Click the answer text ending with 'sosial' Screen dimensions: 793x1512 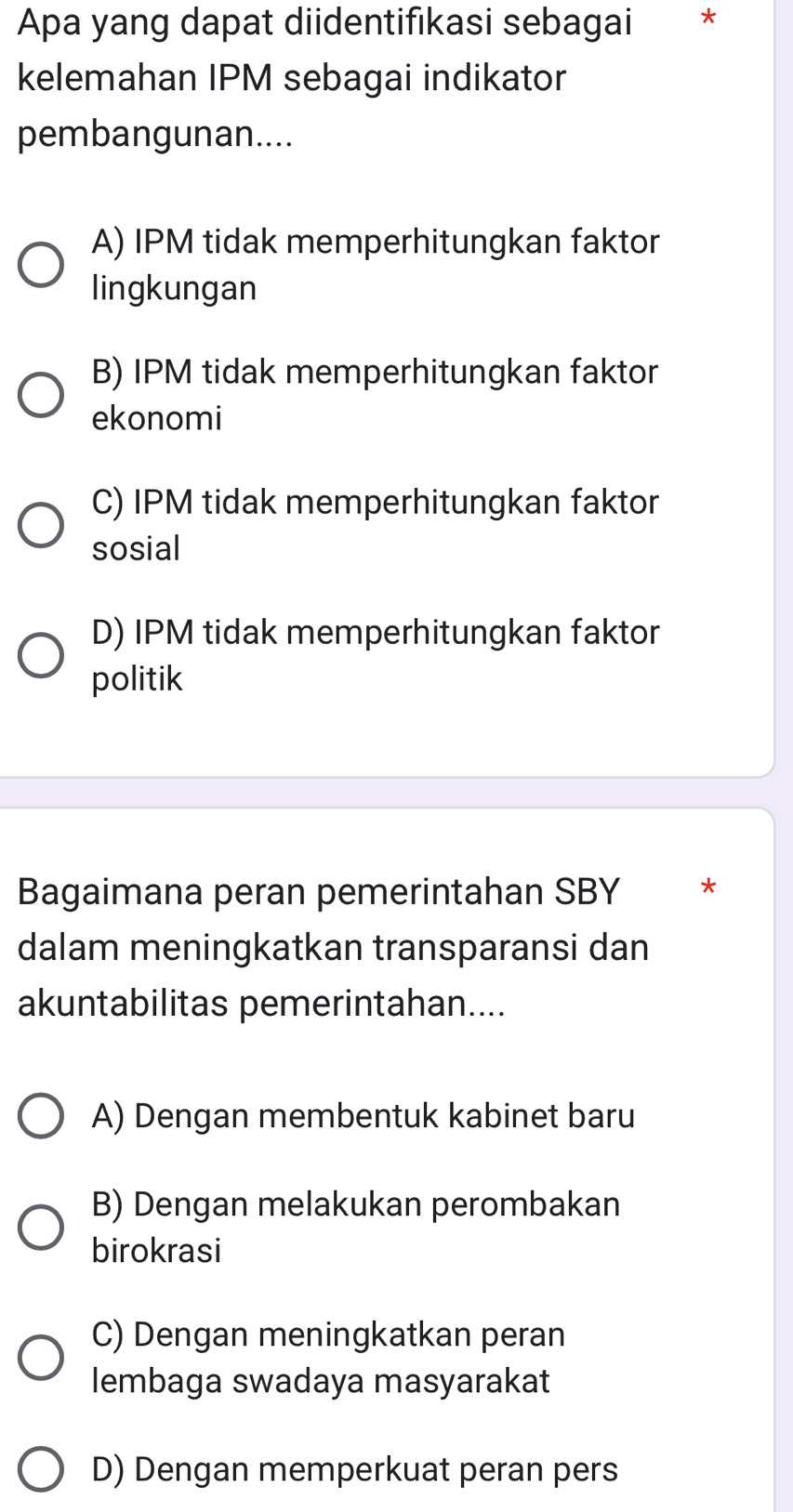click(375, 525)
